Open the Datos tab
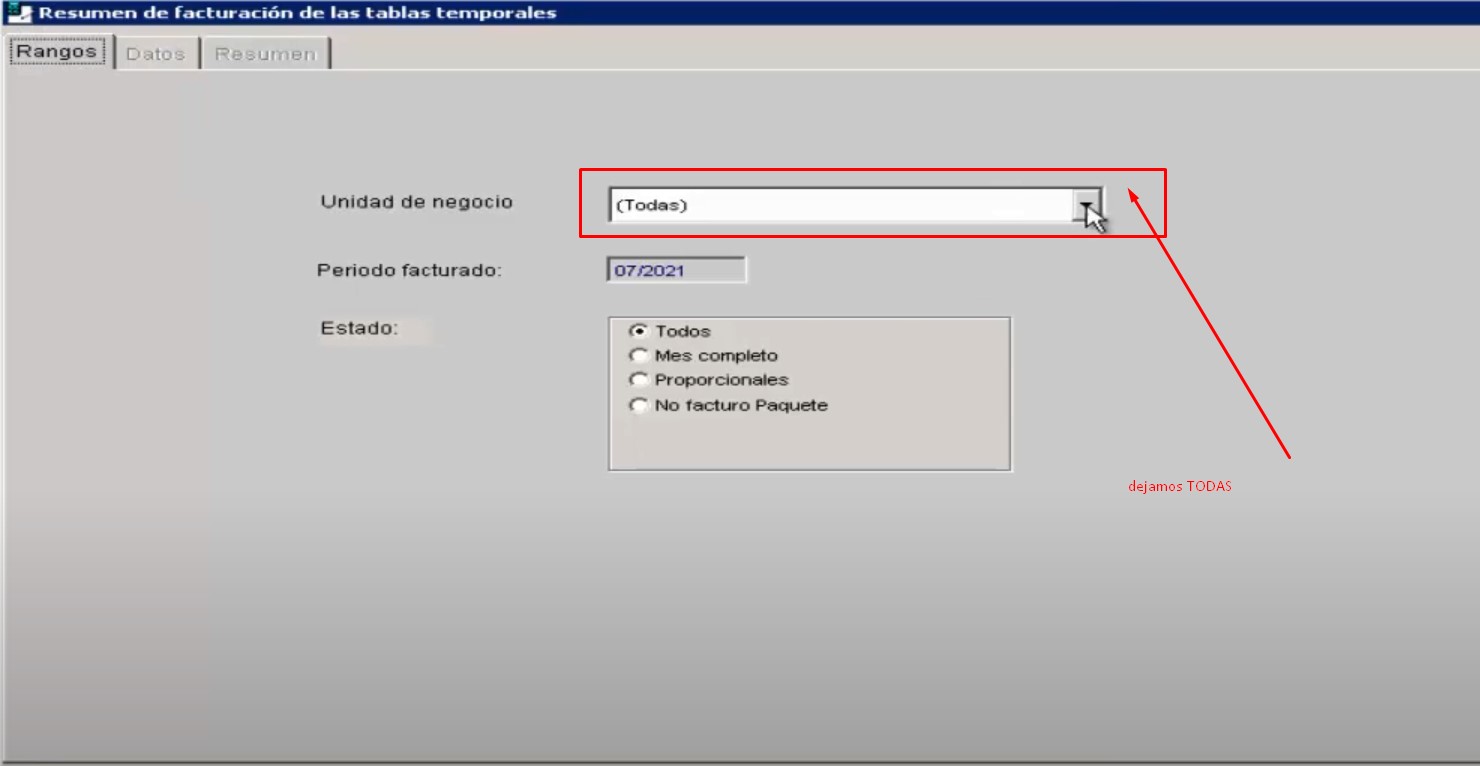The image size is (1480, 766). (156, 54)
